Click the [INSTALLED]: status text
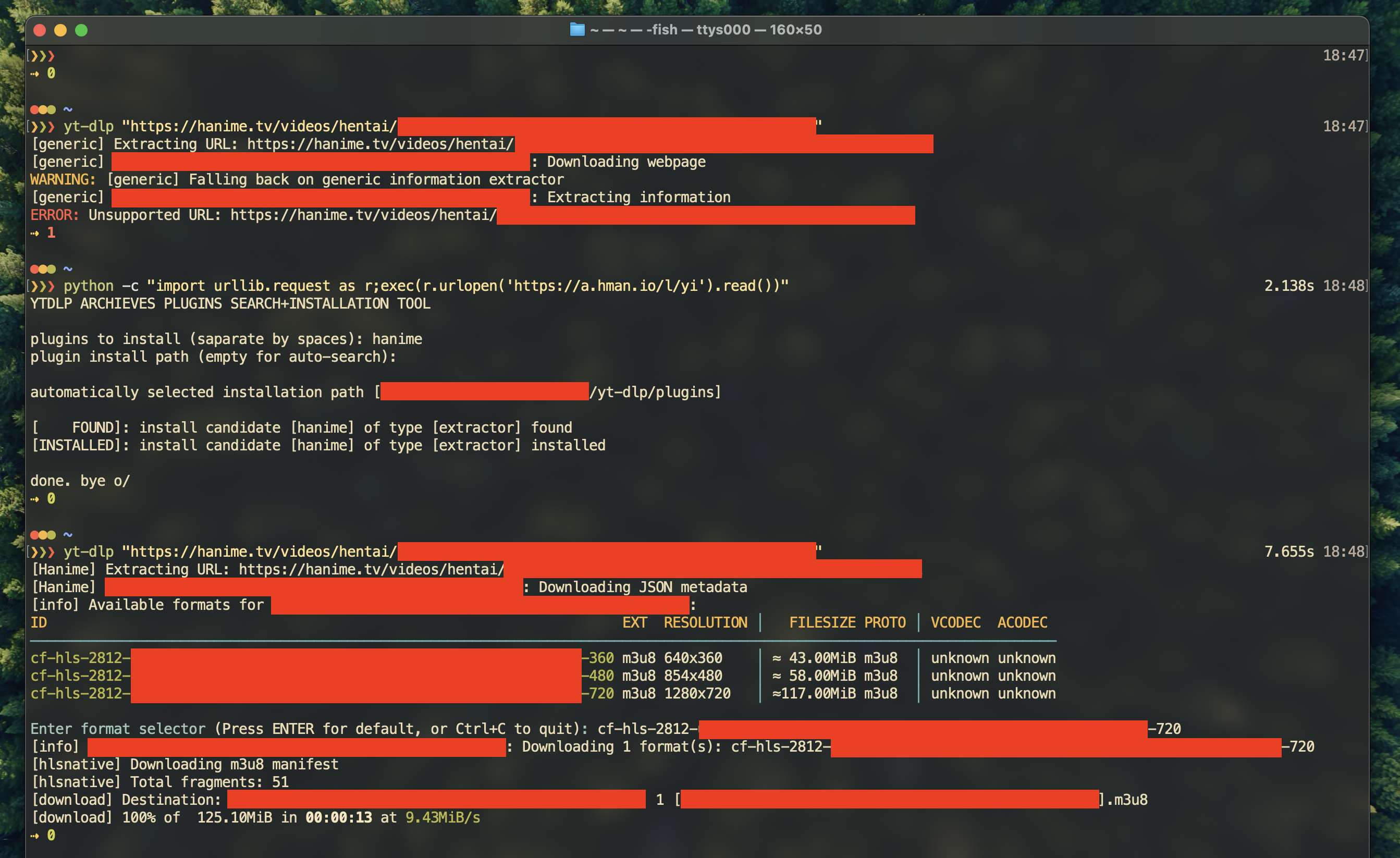Screen dimensions: 1400x858 click(x=80, y=445)
